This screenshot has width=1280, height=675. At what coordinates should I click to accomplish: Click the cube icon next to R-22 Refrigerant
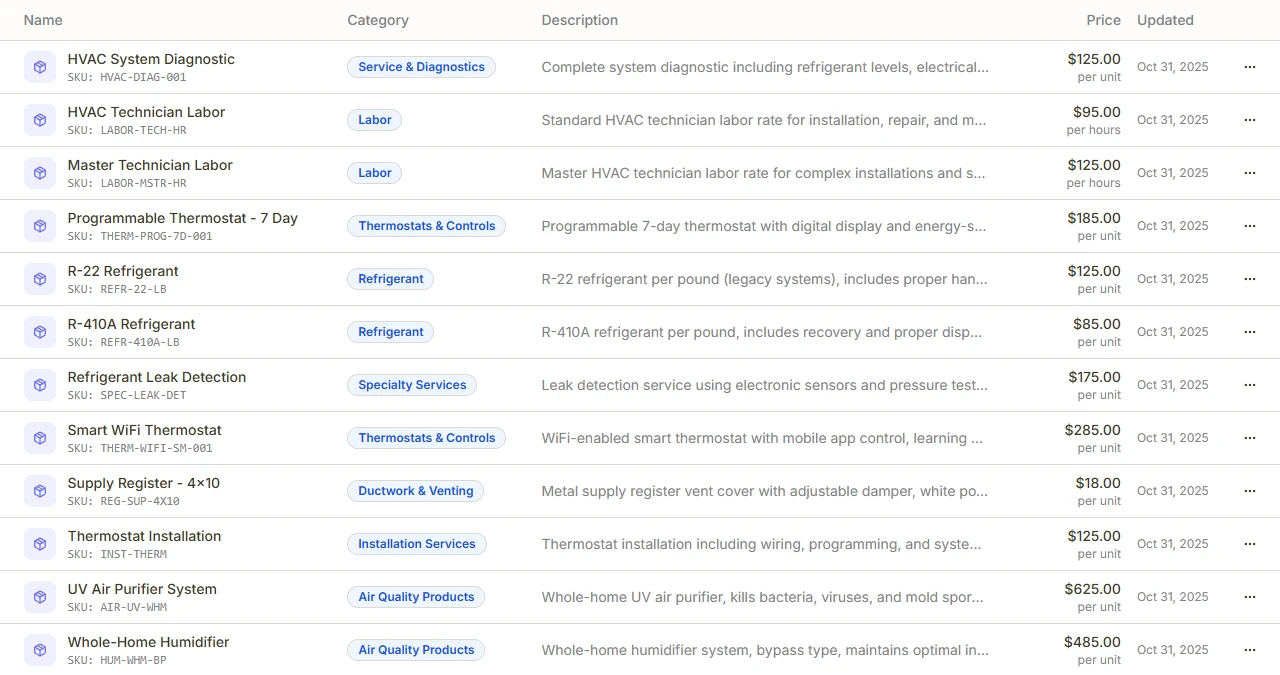click(x=40, y=279)
